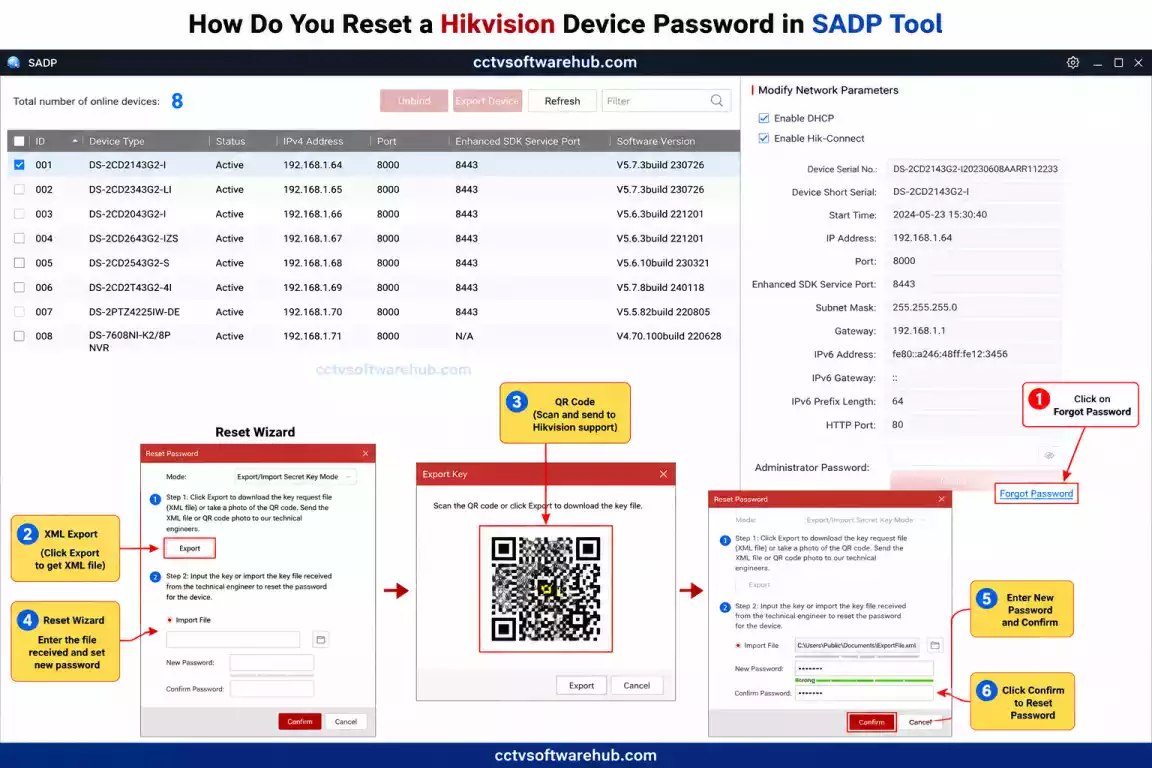Click the Status column header
Screen dimensions: 1152x768
[231, 141]
